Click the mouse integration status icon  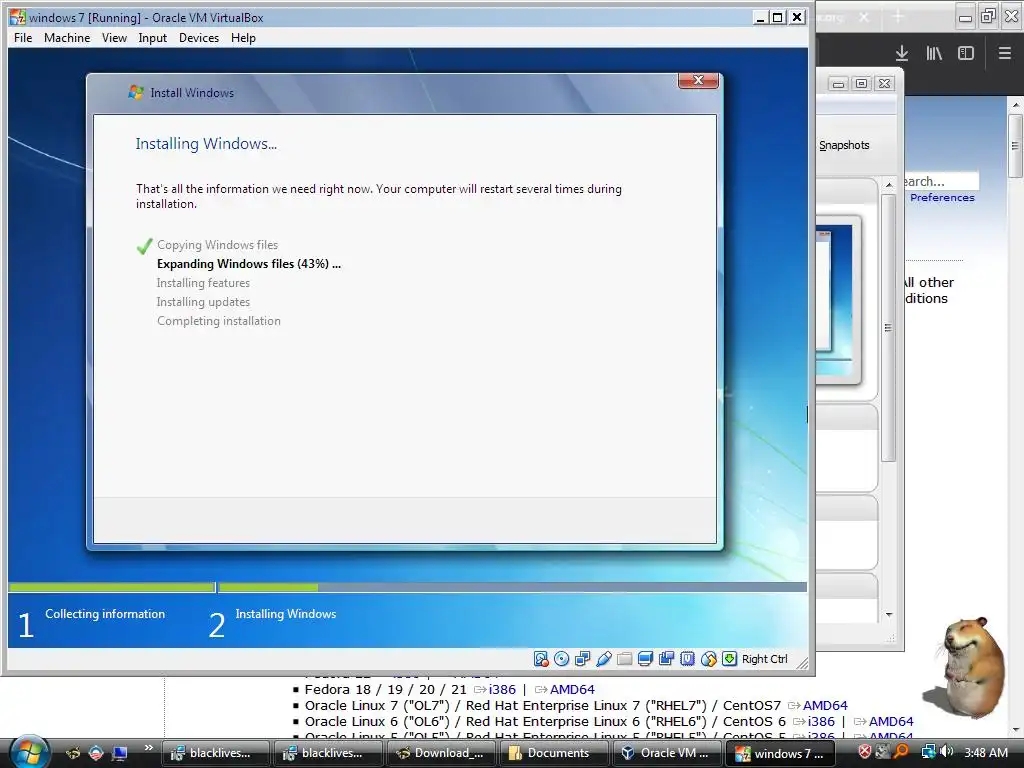tap(709, 659)
